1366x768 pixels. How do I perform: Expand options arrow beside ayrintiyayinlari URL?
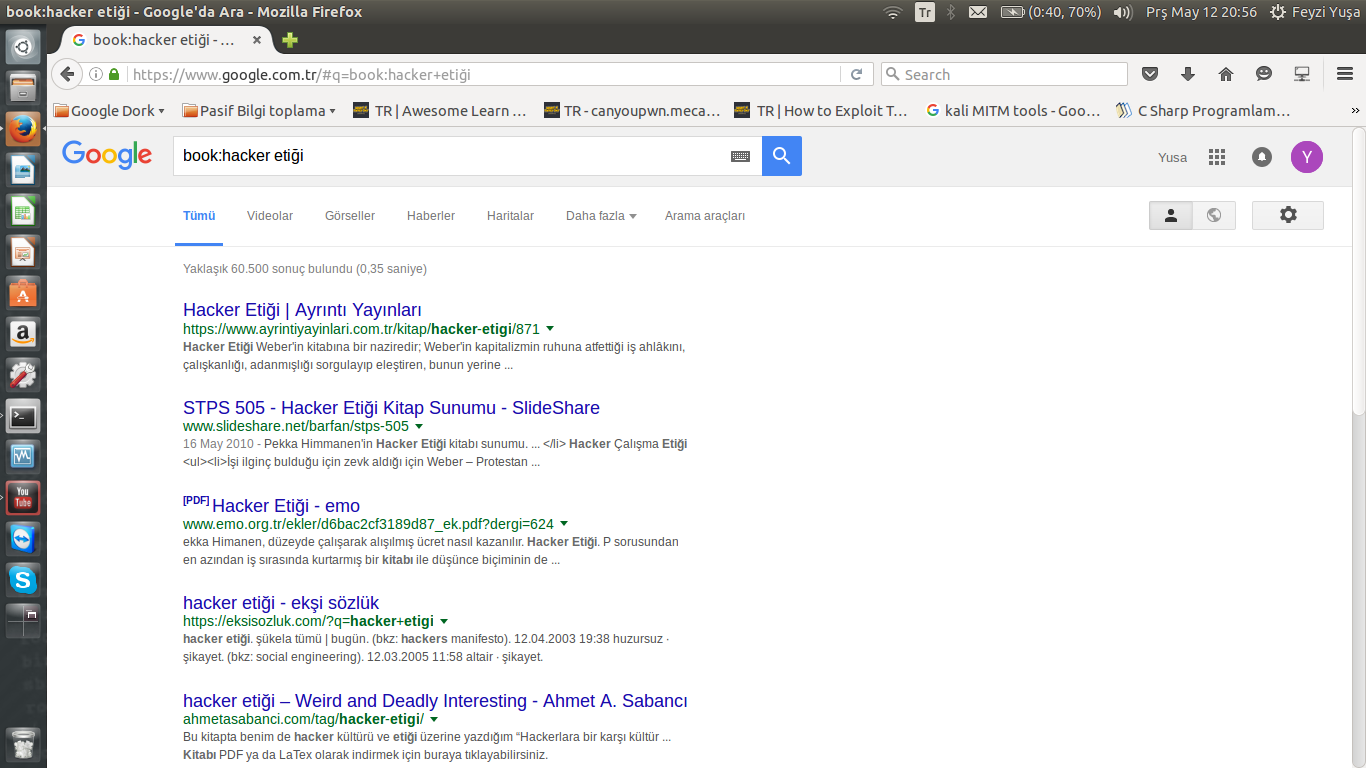(x=550, y=328)
